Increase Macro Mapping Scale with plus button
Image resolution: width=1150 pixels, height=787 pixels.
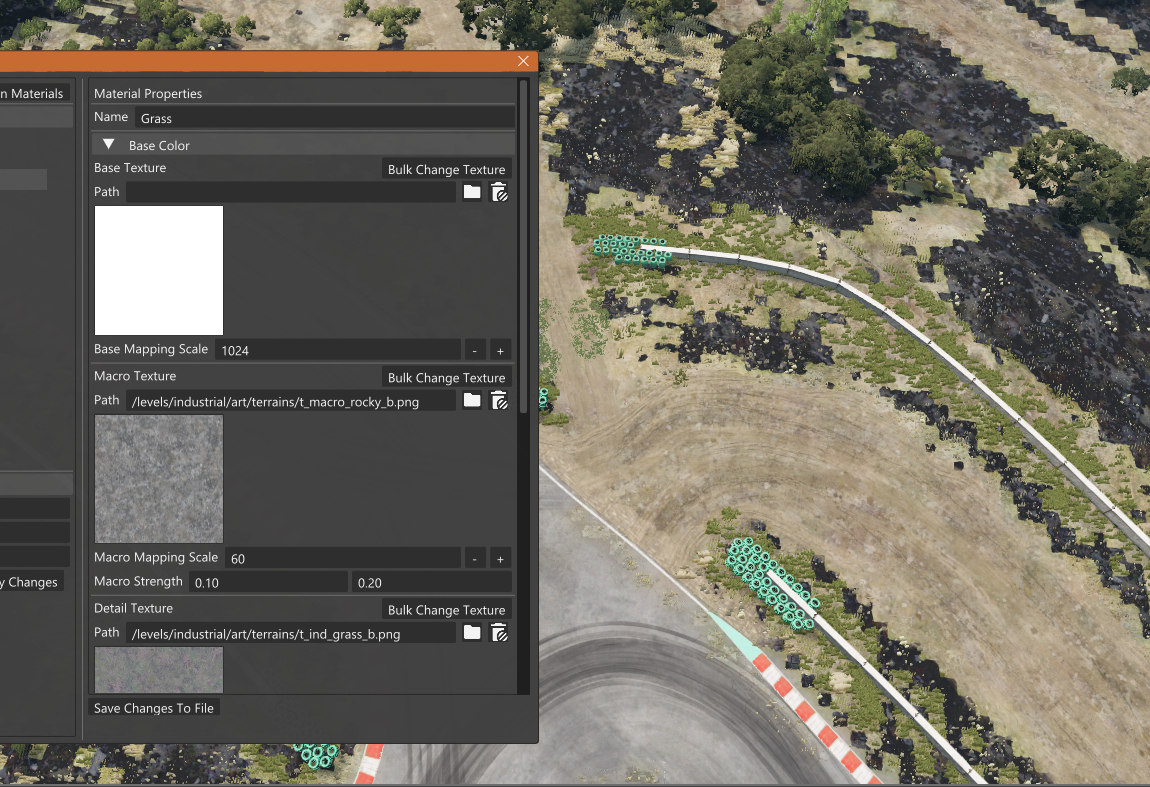click(x=500, y=559)
